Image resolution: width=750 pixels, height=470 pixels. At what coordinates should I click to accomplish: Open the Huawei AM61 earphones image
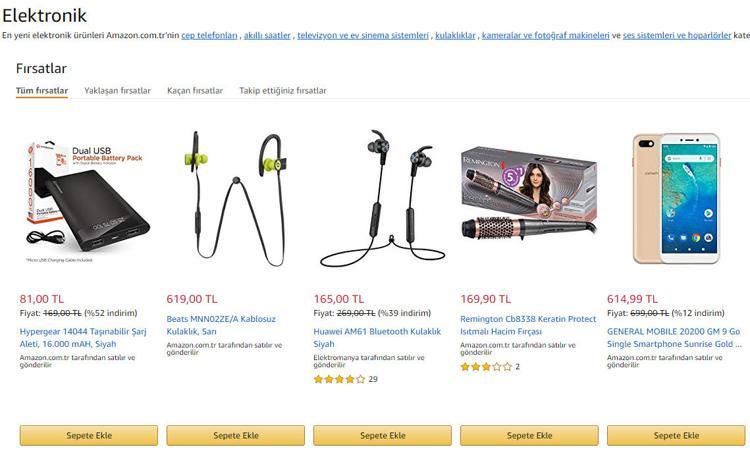pos(383,198)
